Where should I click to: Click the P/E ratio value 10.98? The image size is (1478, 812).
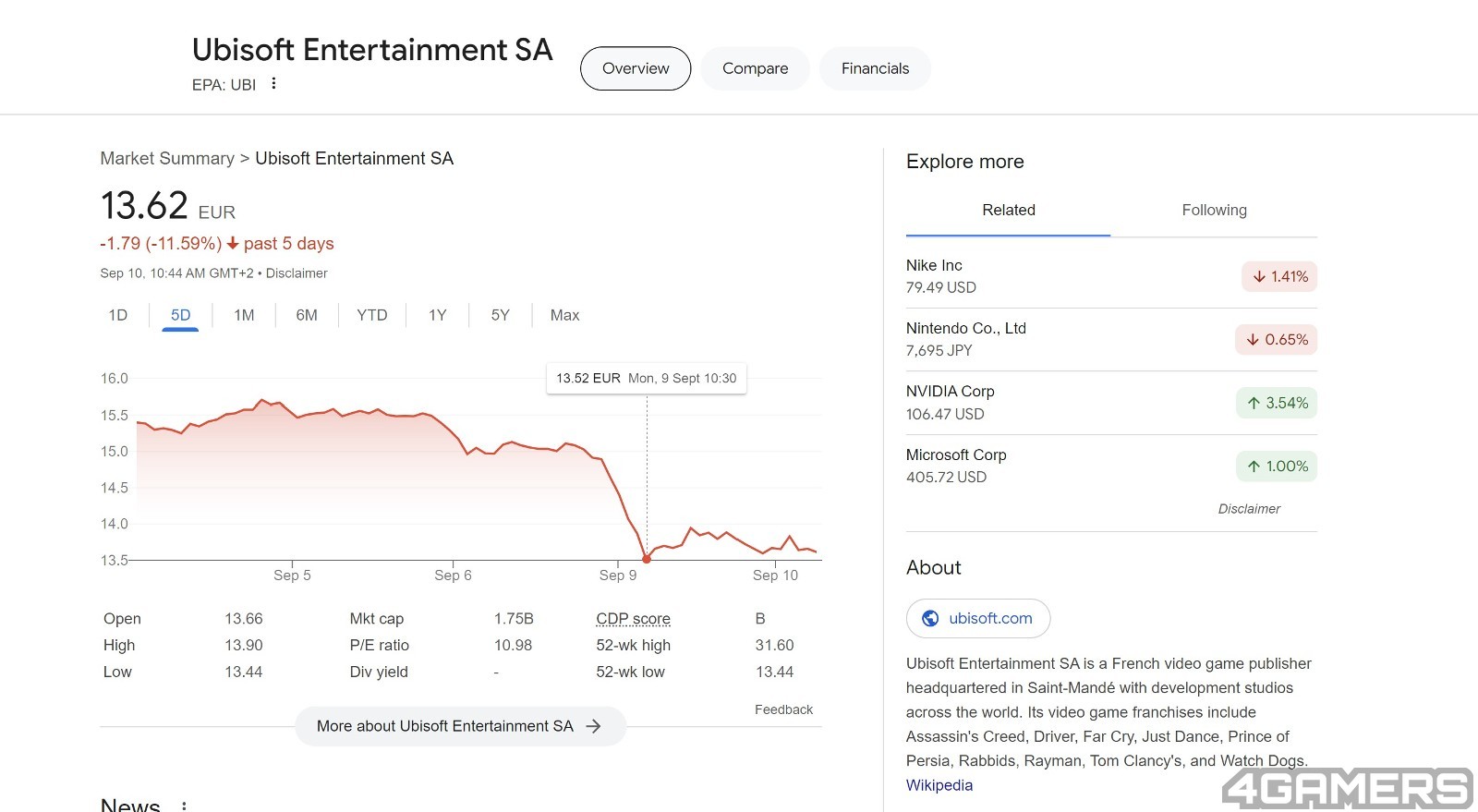coord(513,646)
